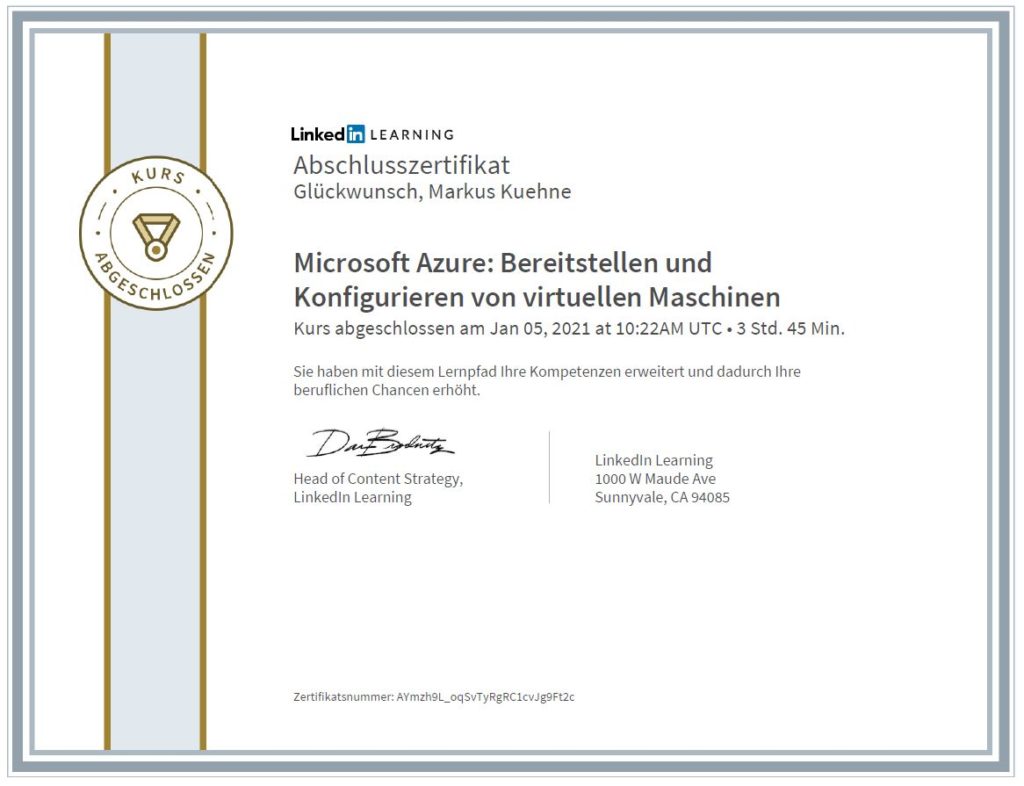This screenshot has width=1024, height=786.
Task: Click the 'Abschlusszertifikat' heading
Action: [x=401, y=165]
